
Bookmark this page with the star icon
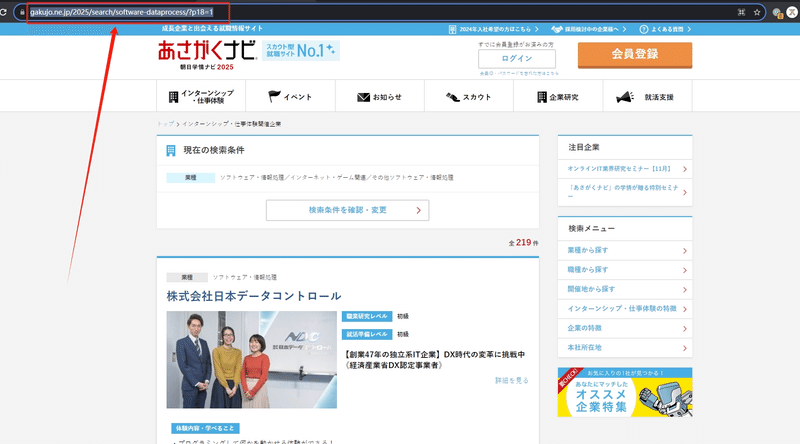757,12
